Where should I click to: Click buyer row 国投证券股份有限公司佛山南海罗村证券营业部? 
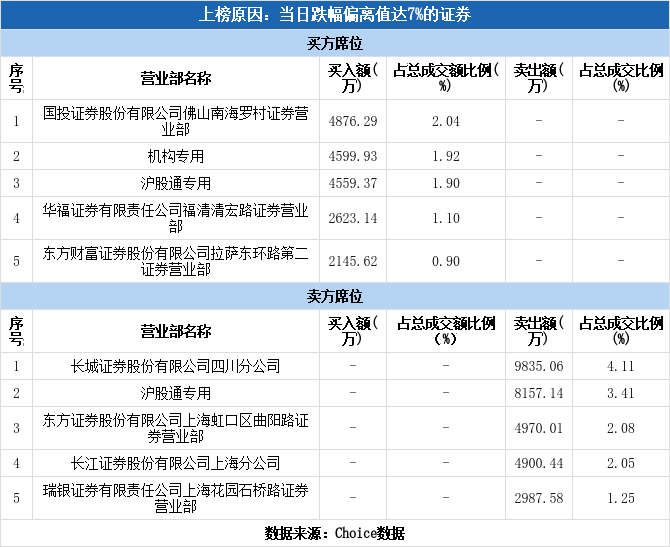click(x=176, y=121)
